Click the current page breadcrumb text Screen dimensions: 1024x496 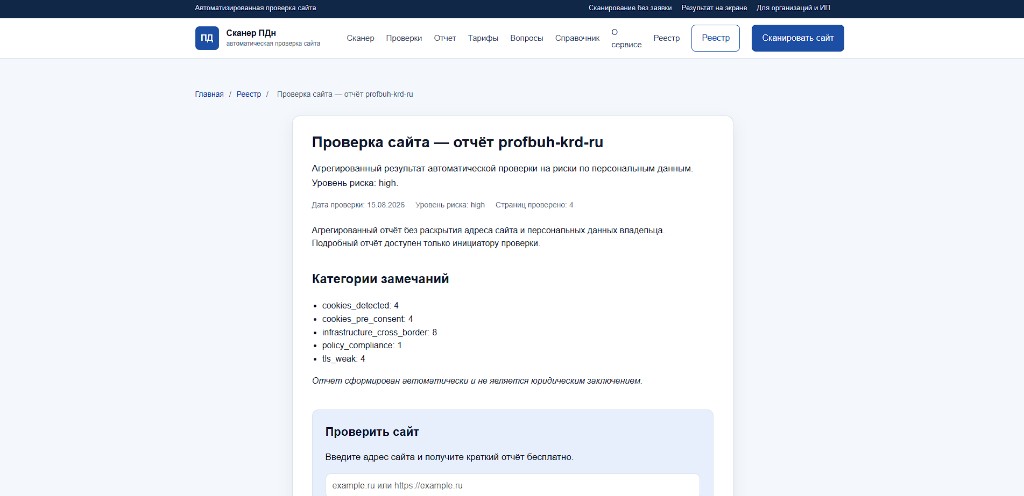(345, 94)
